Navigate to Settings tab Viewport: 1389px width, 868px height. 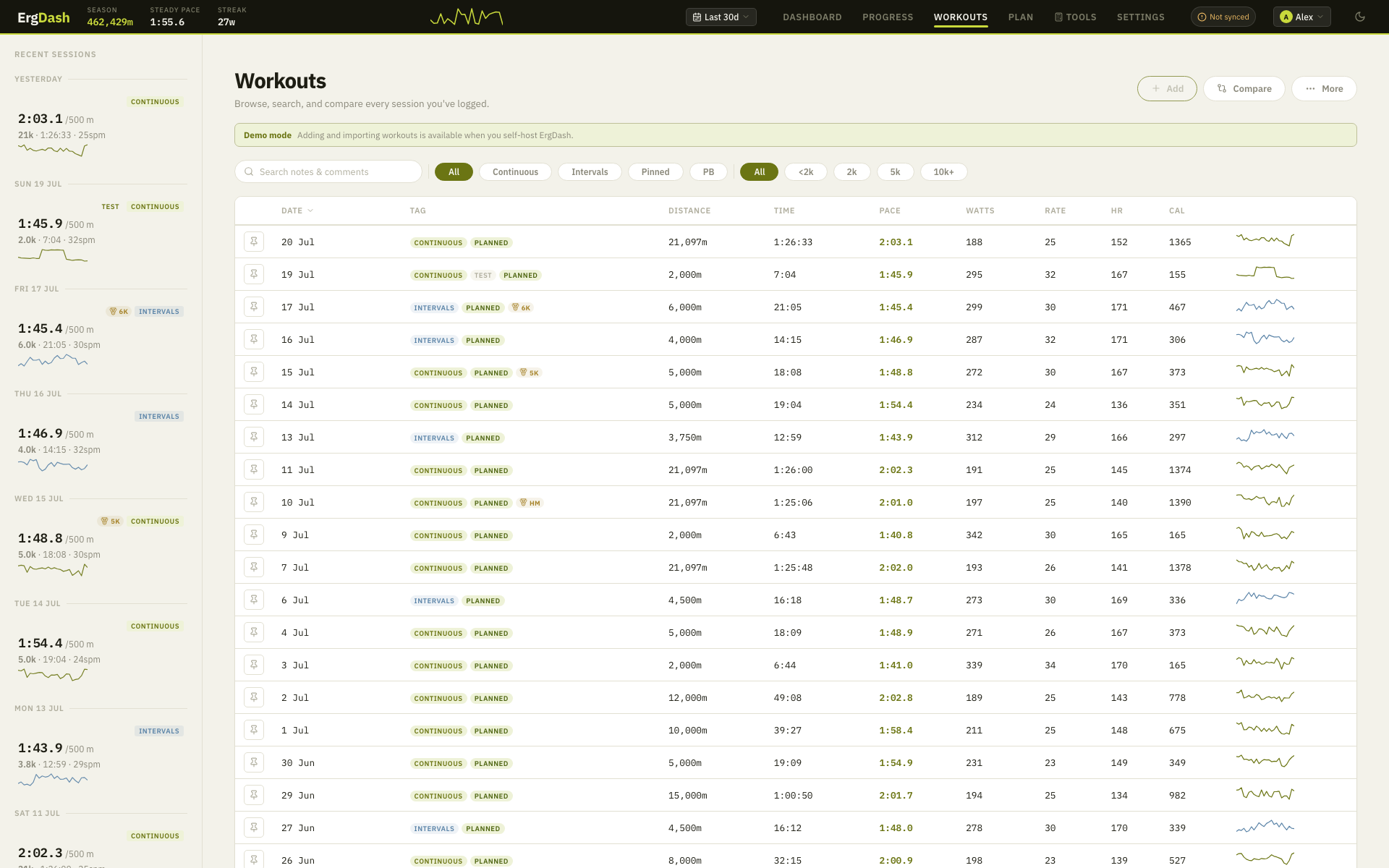[x=1141, y=17]
